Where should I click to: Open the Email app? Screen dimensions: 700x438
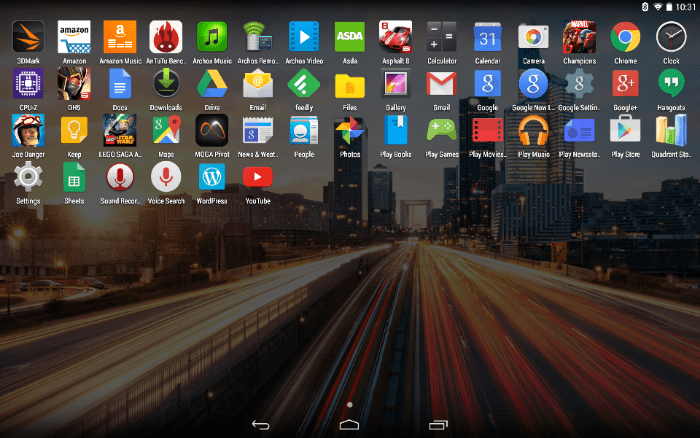pos(258,83)
